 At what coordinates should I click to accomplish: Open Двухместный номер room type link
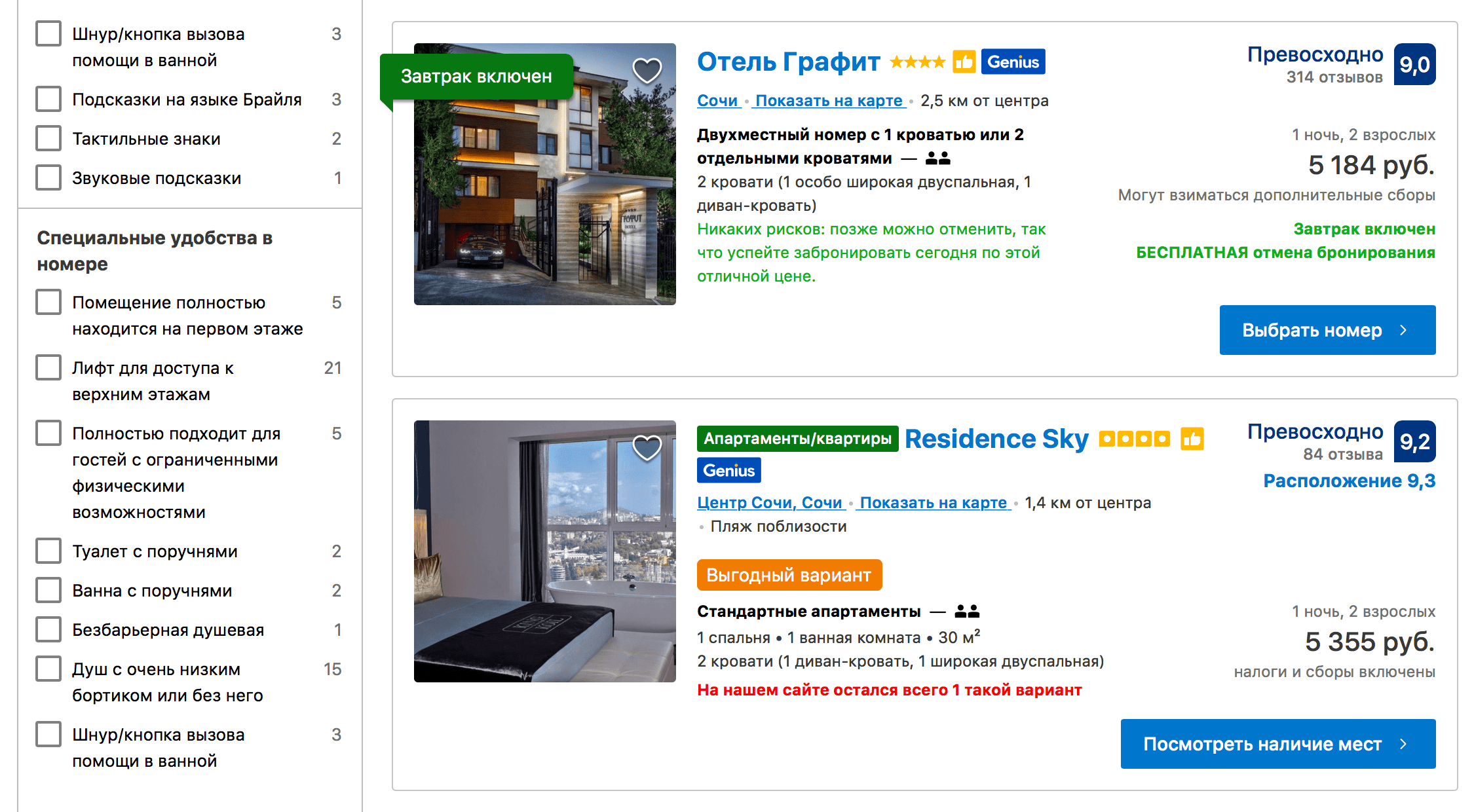tap(860, 147)
